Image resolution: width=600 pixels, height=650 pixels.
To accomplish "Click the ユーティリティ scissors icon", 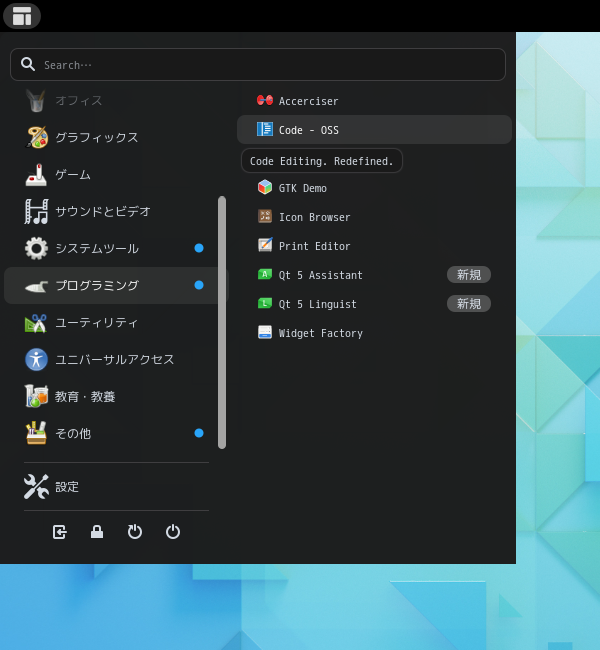I will coord(36,323).
